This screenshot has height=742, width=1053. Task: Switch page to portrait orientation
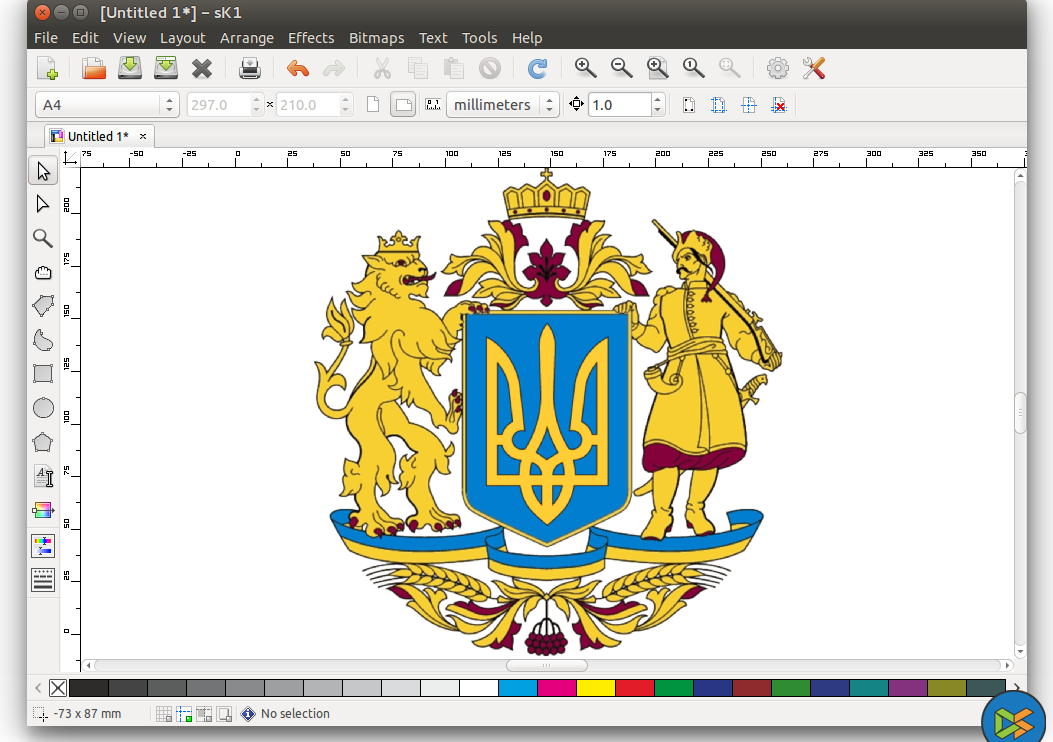[x=373, y=105]
